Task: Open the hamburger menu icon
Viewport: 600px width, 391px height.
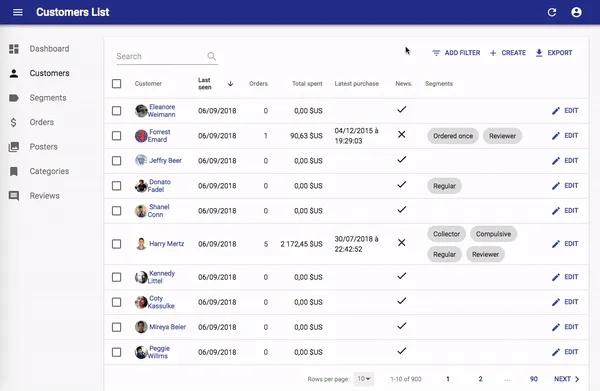Action: (x=18, y=12)
